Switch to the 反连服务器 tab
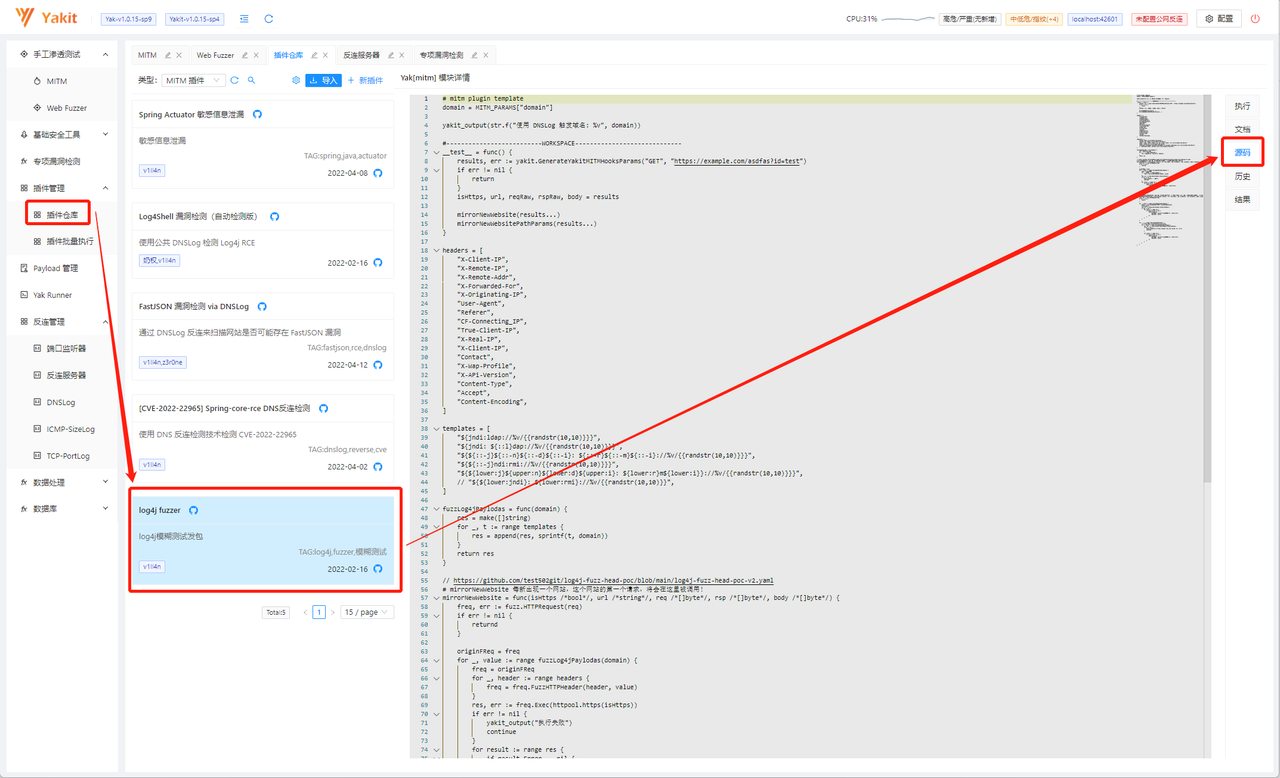1280x778 pixels. point(361,55)
